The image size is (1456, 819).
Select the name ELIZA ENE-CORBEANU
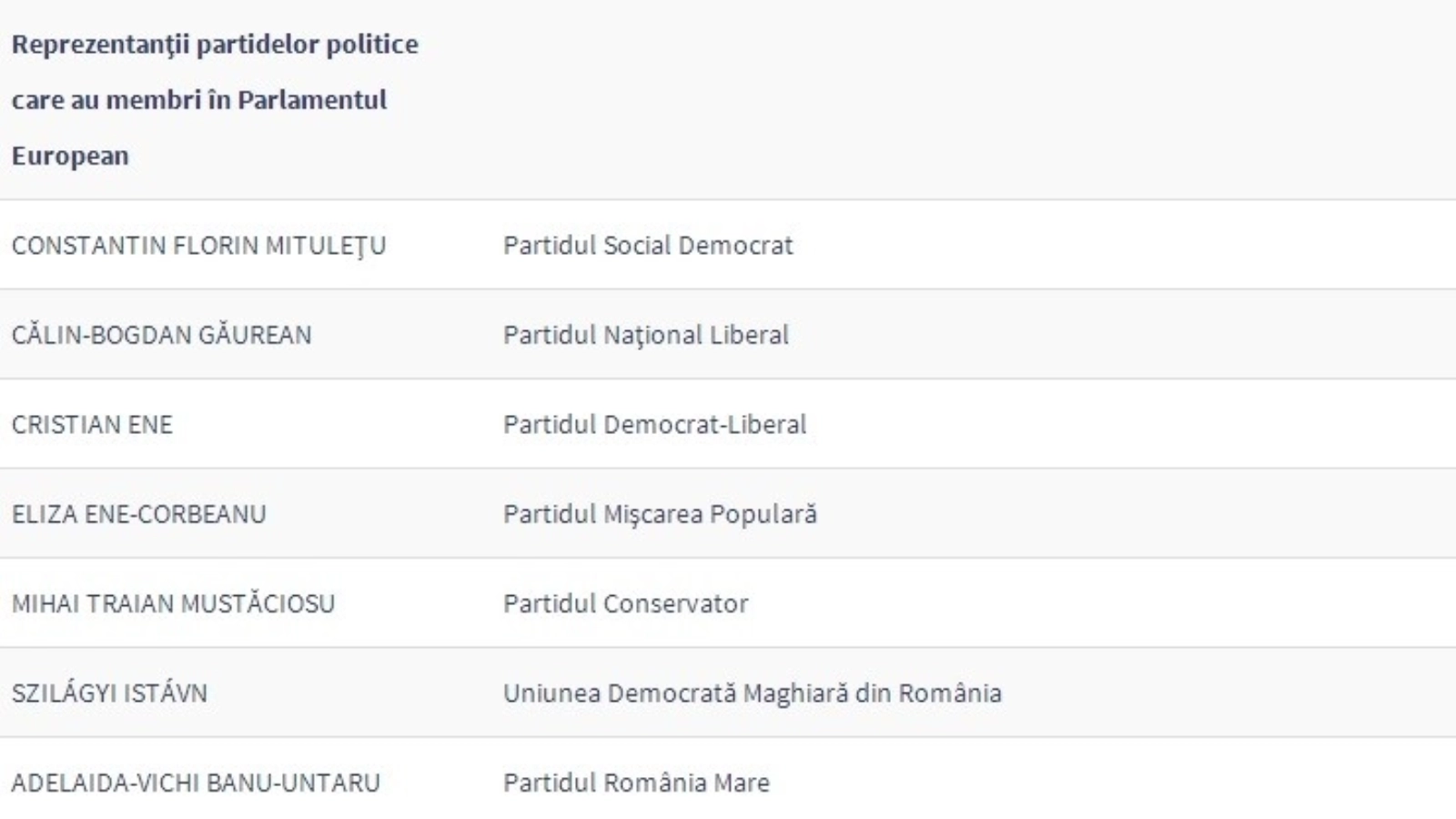point(138,514)
